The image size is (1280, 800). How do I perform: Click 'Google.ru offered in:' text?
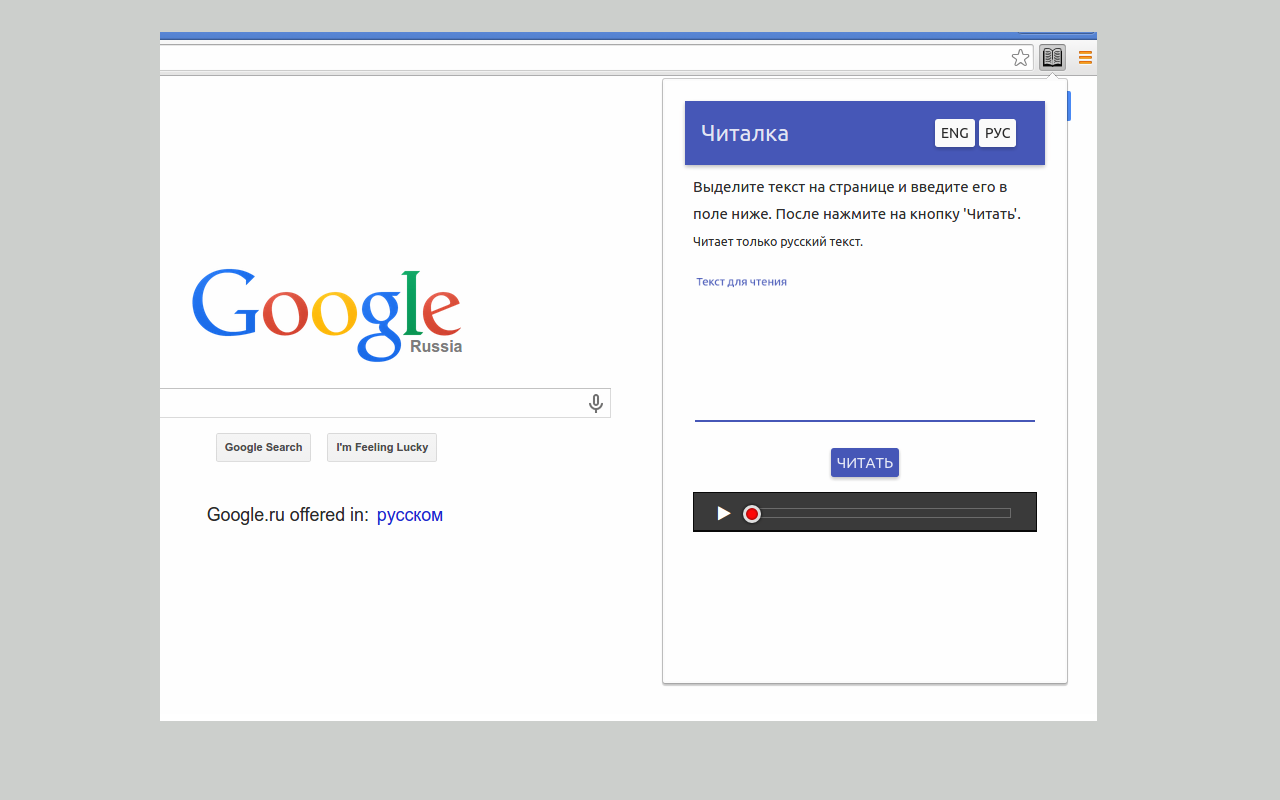pos(288,515)
